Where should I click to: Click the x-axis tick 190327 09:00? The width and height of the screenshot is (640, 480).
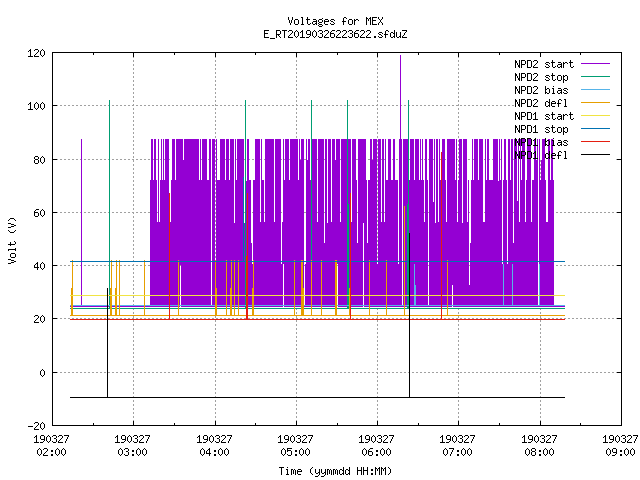[620, 445]
